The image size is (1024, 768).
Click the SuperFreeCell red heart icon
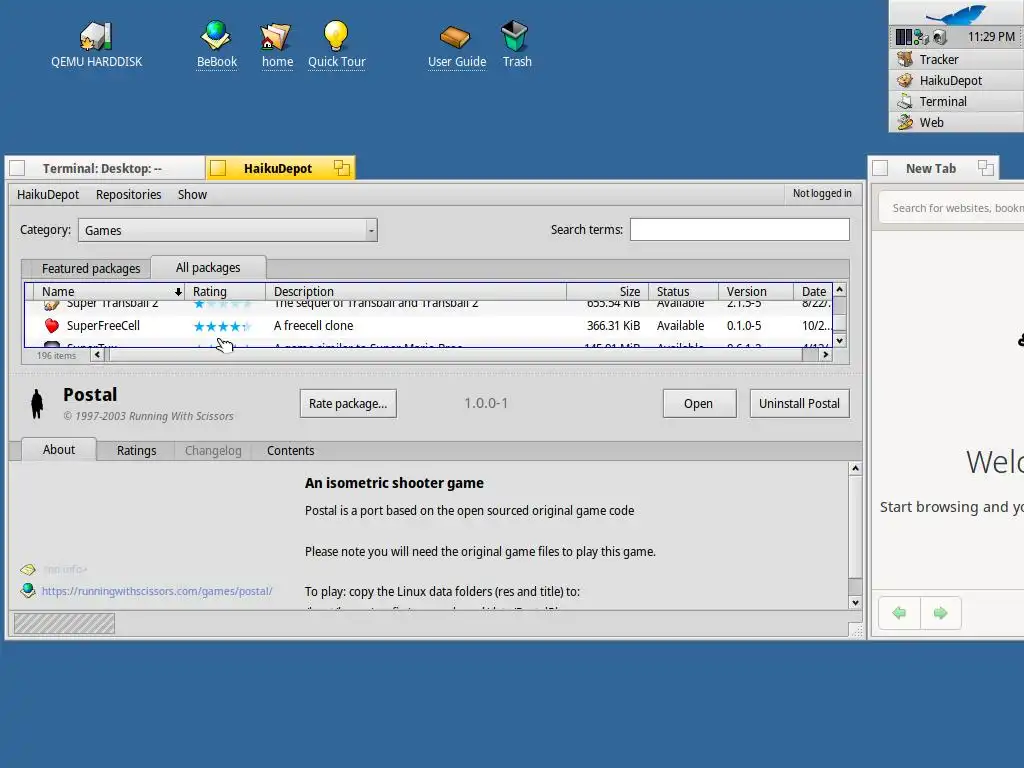click(52, 325)
